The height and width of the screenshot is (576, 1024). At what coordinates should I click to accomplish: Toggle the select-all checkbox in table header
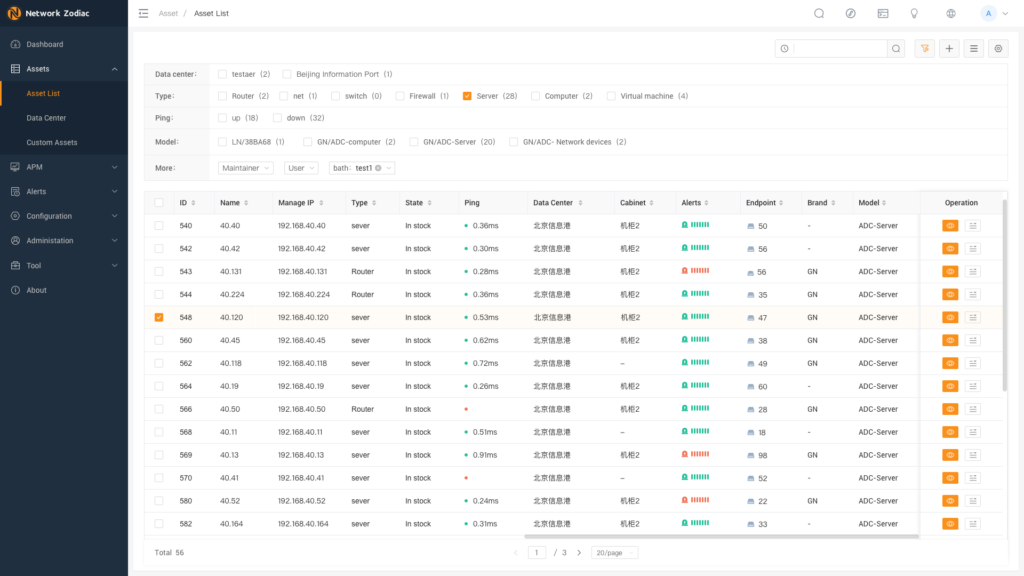click(159, 202)
